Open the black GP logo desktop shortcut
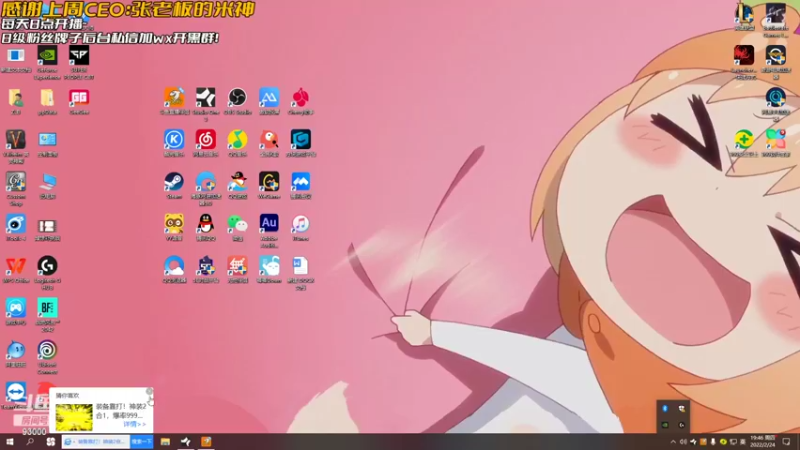800x450 pixels. pos(79,56)
